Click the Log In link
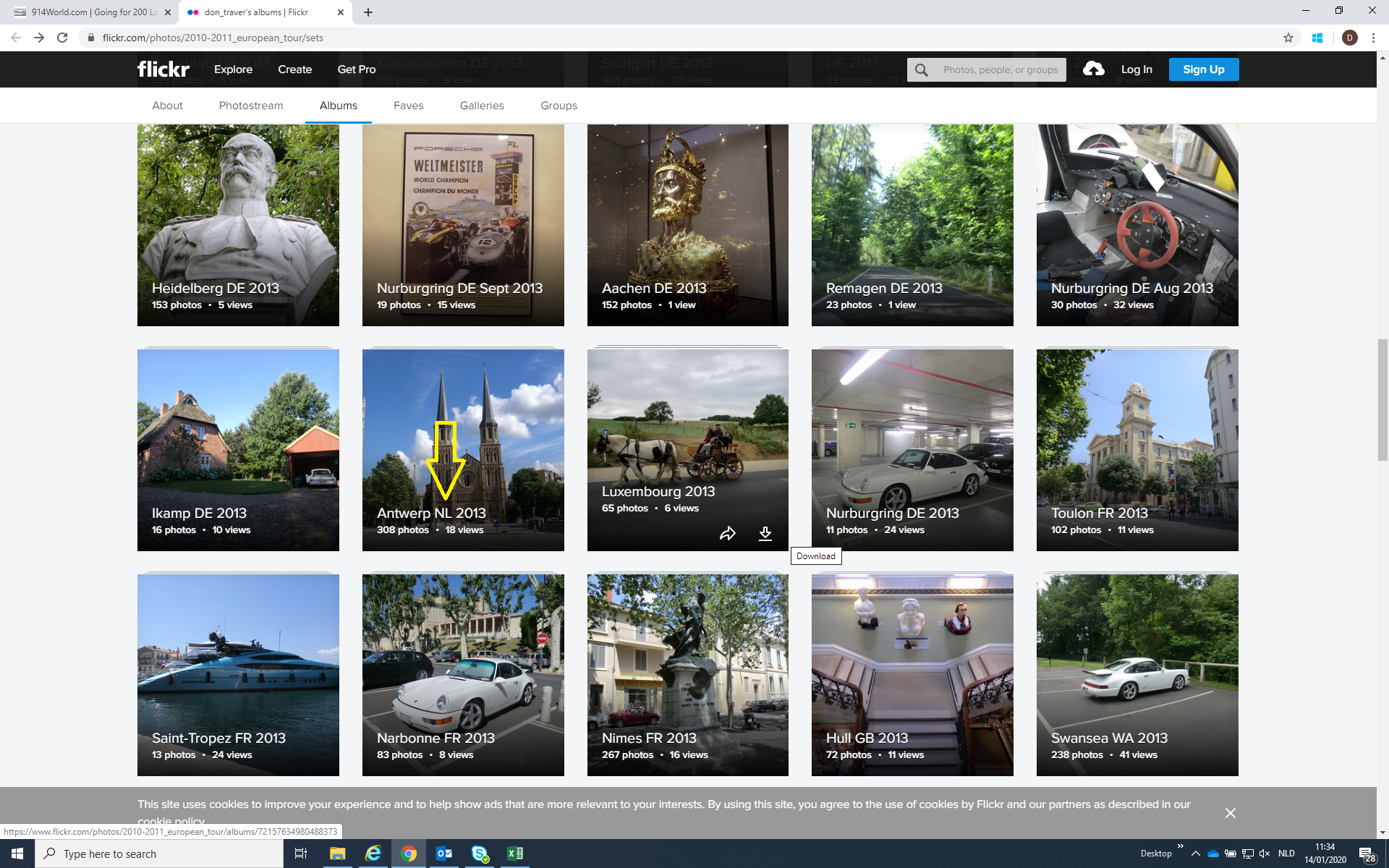This screenshot has height=868, width=1389. (1136, 69)
